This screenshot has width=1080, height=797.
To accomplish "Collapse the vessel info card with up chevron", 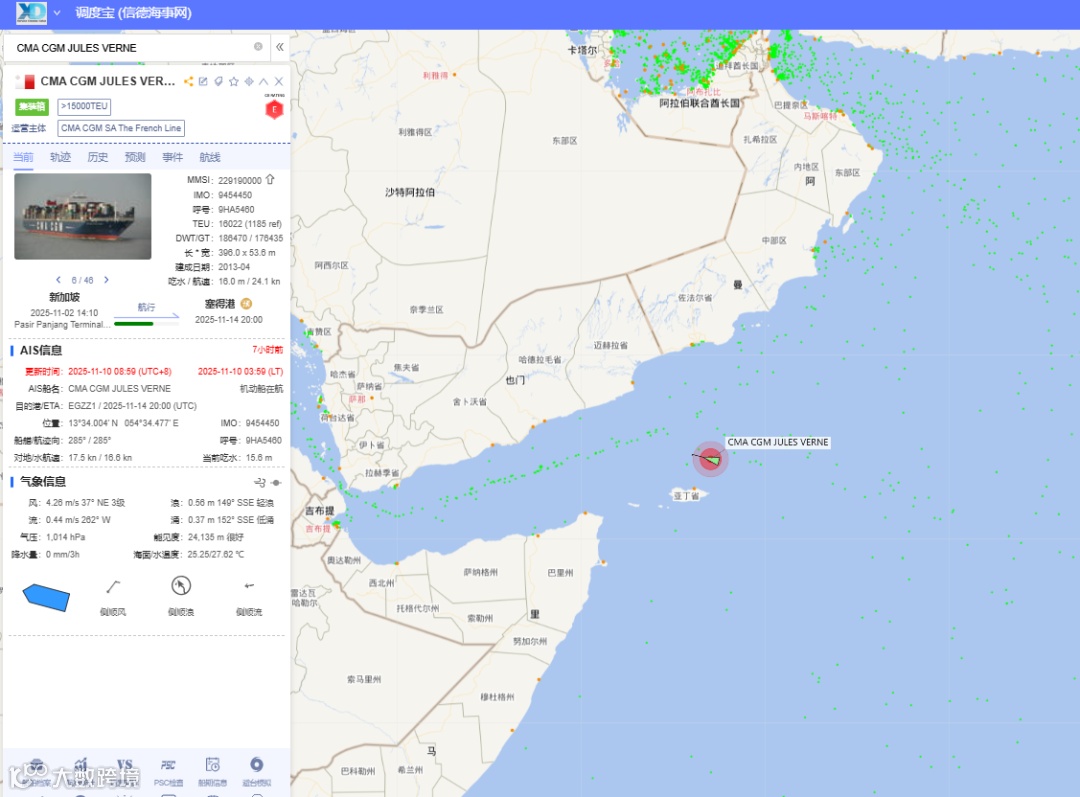I will pos(264,81).
